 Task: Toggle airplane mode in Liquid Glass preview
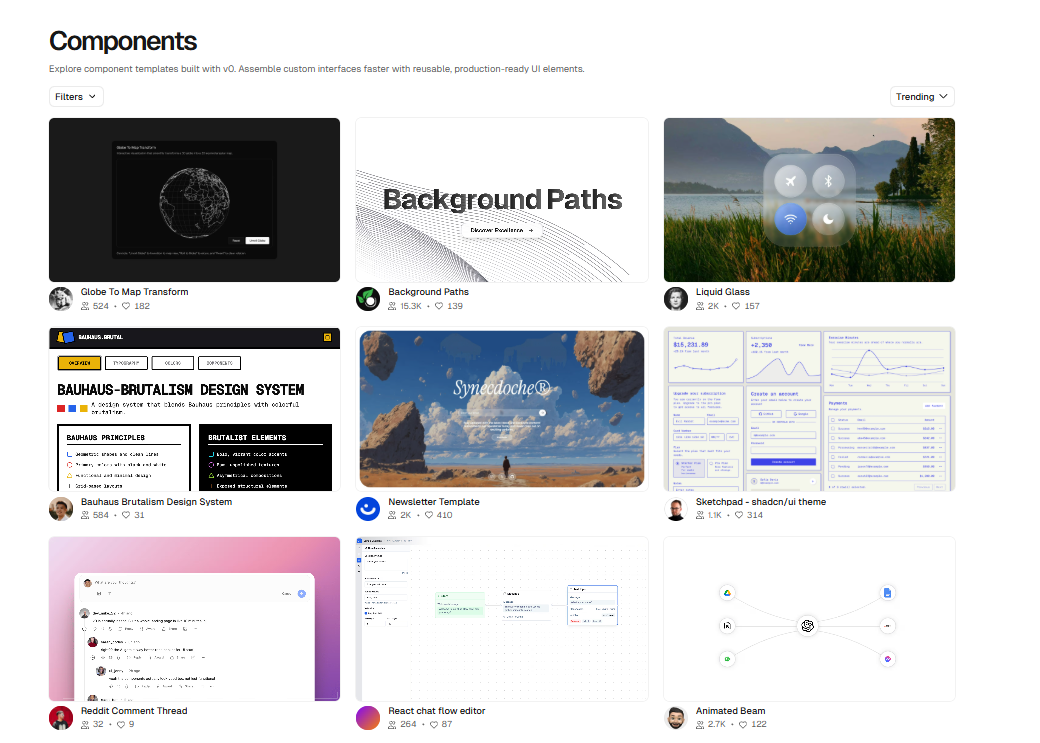click(x=791, y=181)
